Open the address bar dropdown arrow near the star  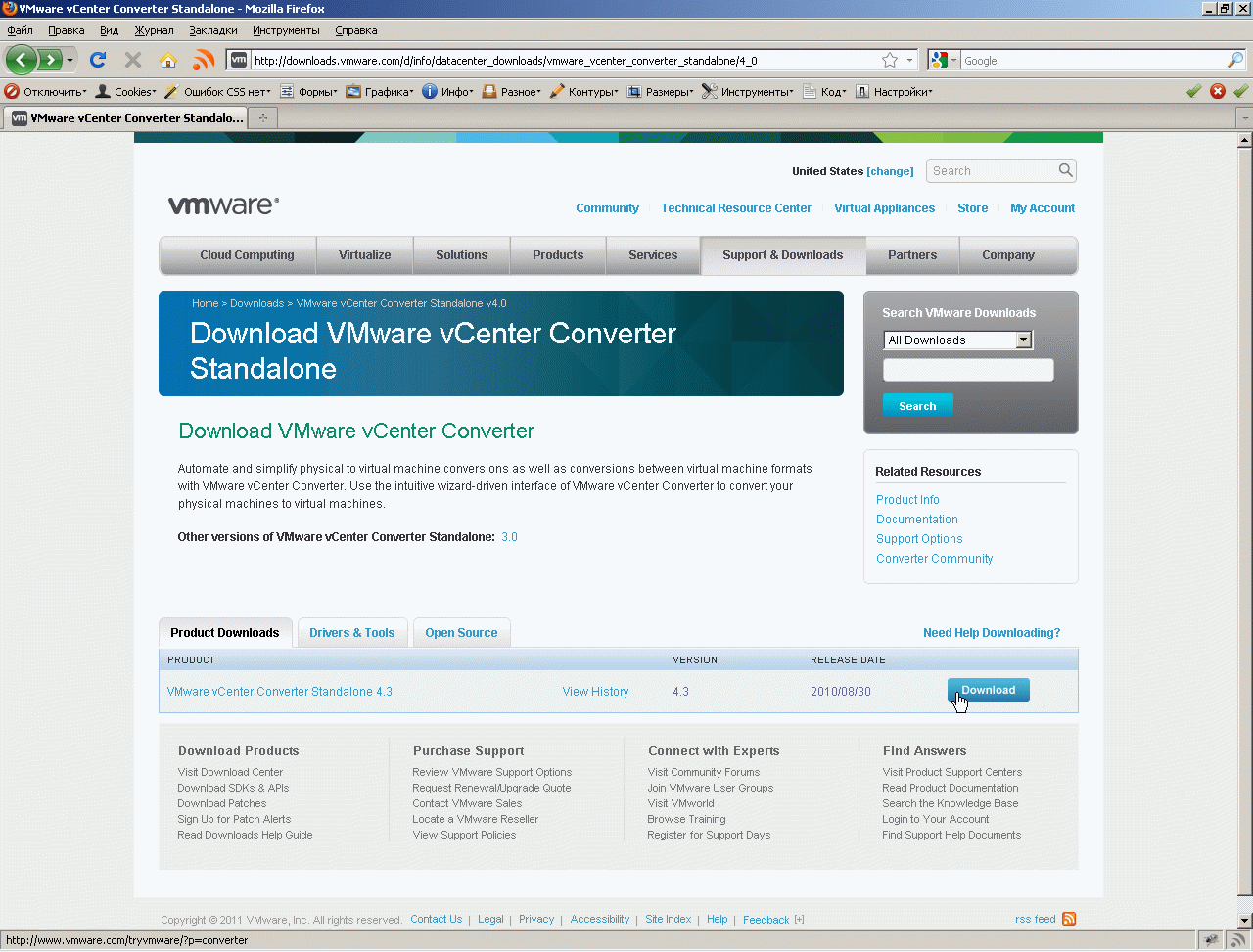909,61
